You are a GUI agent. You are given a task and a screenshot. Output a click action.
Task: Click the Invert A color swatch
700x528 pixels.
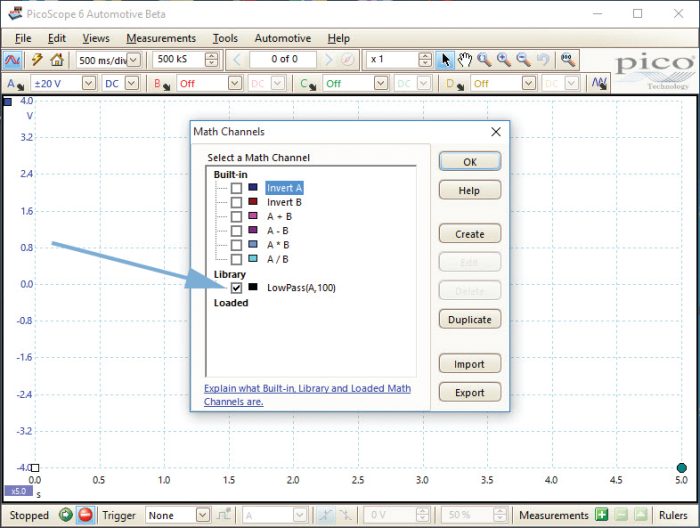point(253,187)
